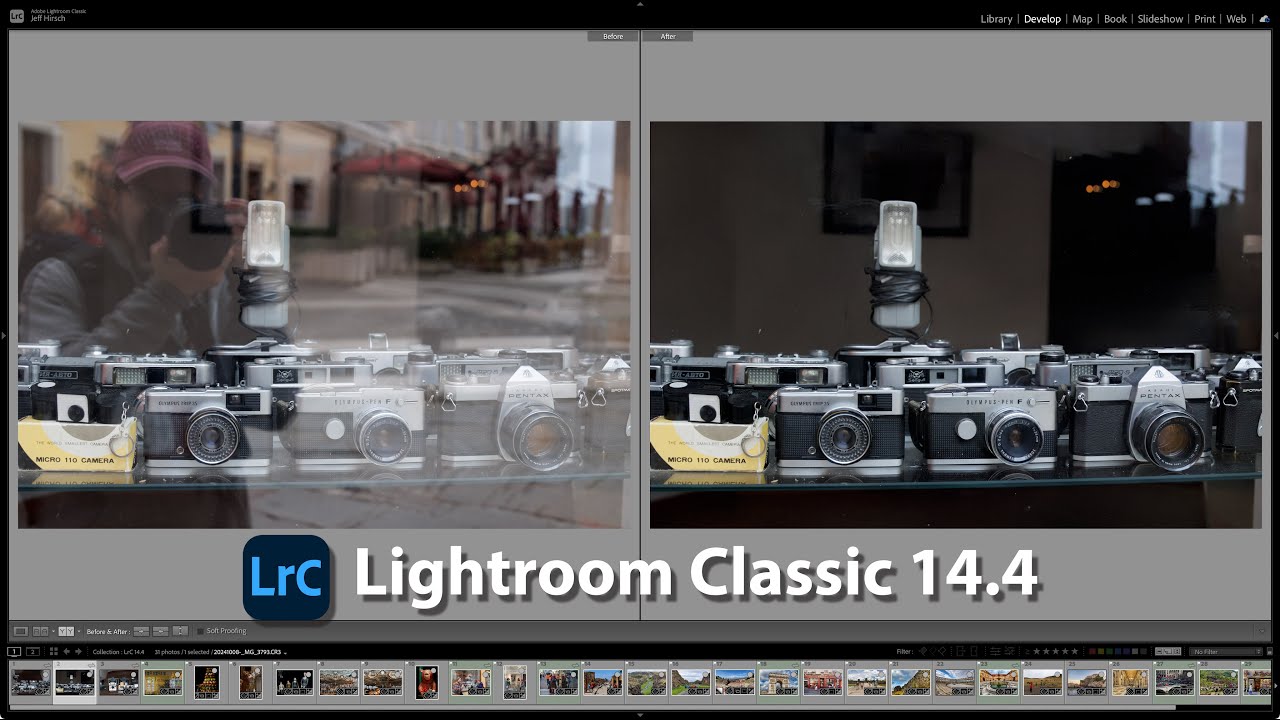Go back to previous source arrow
This screenshot has height=720, width=1280.
[x=66, y=652]
